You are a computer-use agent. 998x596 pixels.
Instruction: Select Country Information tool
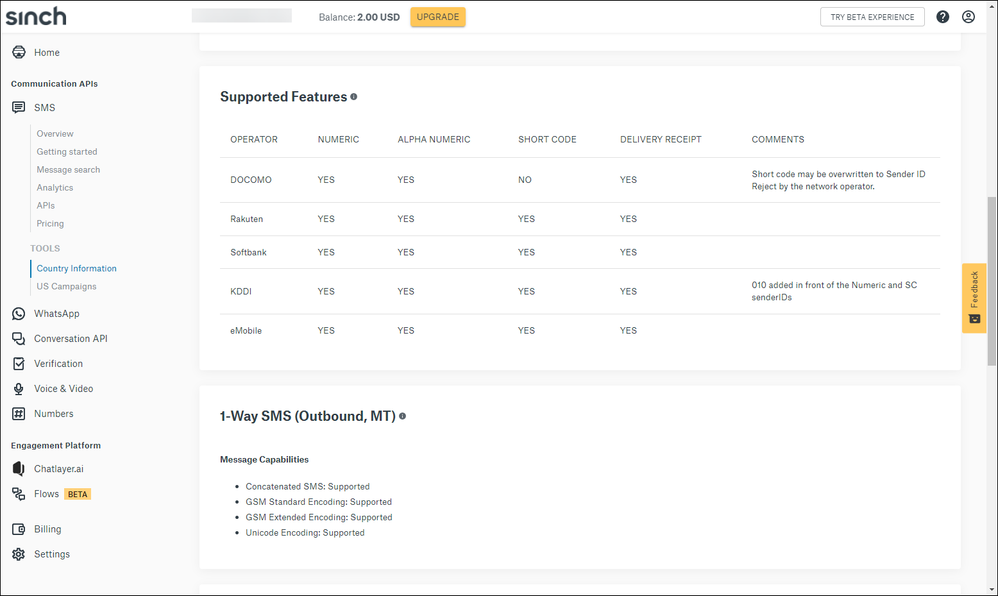(76, 268)
